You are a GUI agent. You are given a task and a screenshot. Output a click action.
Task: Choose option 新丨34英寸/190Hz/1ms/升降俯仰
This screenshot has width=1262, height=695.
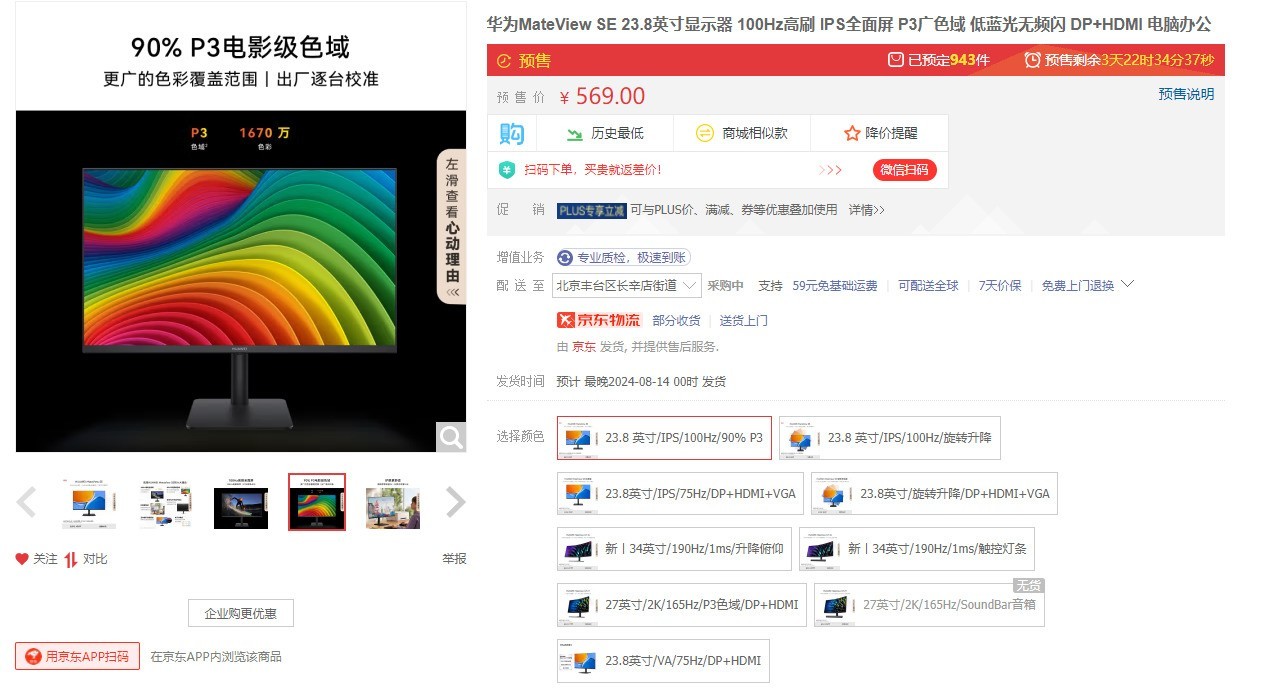pyautogui.click(x=674, y=549)
